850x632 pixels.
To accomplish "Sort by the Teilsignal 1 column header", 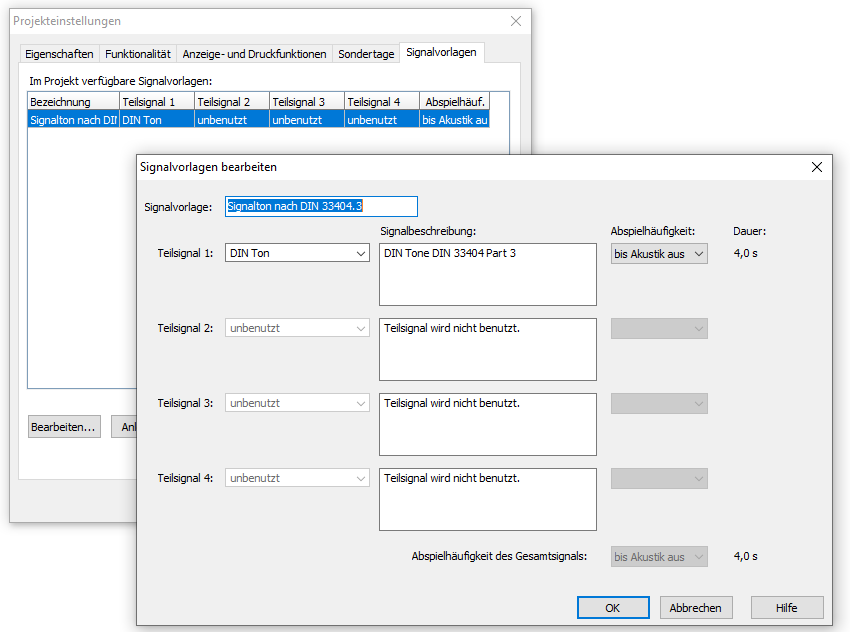I will 156,102.
